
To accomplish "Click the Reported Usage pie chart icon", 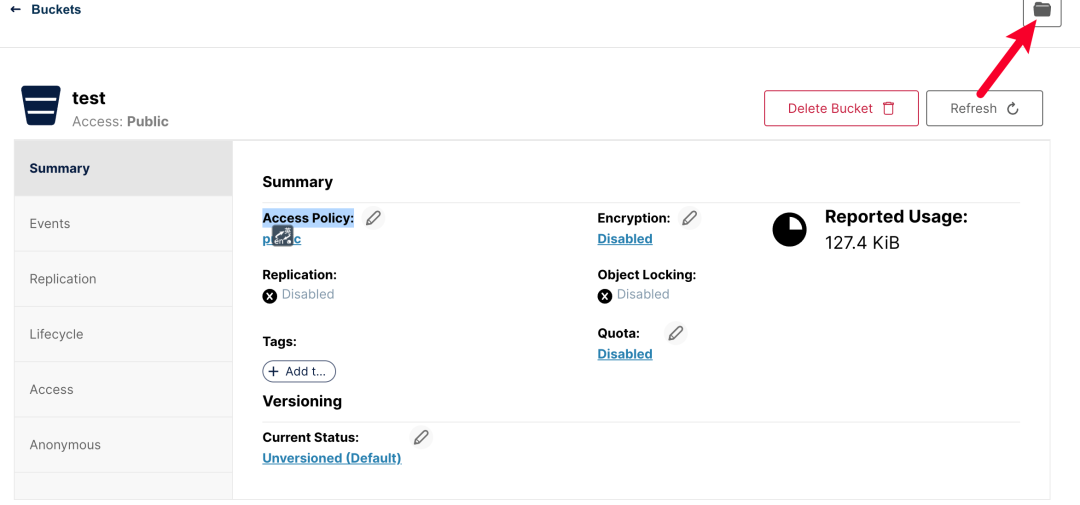I will [789, 230].
